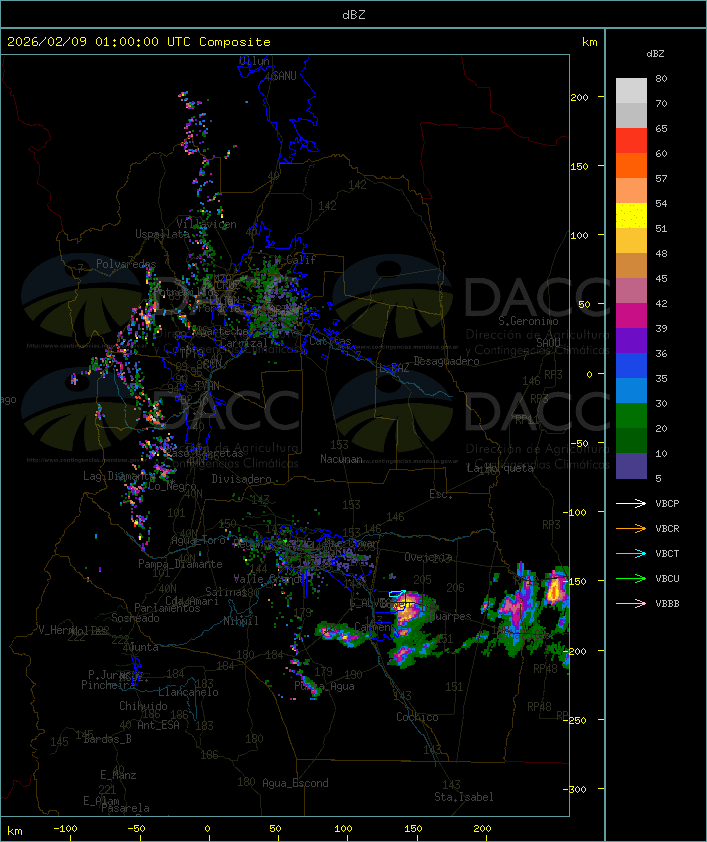Click the Pampa_Diamante map label
Screen dimensions: 707x842
click(x=180, y=564)
